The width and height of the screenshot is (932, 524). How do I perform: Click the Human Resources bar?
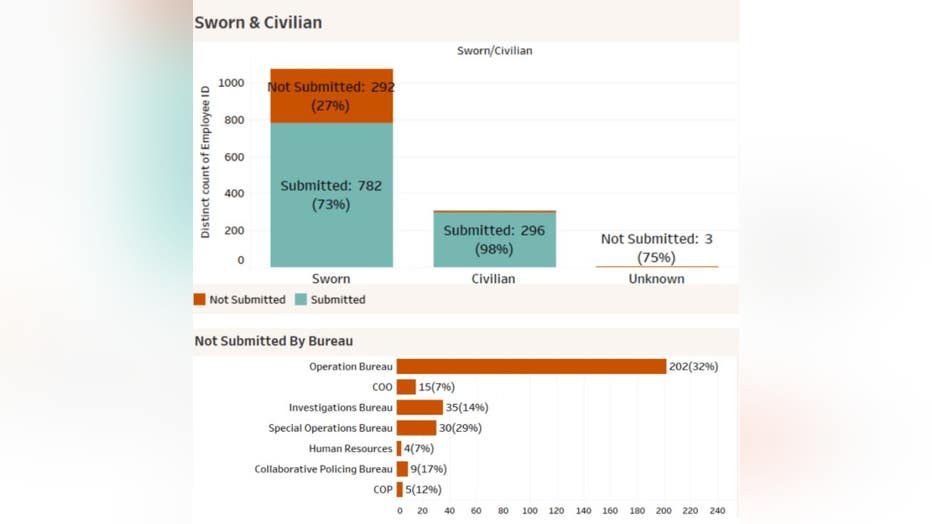pos(399,449)
